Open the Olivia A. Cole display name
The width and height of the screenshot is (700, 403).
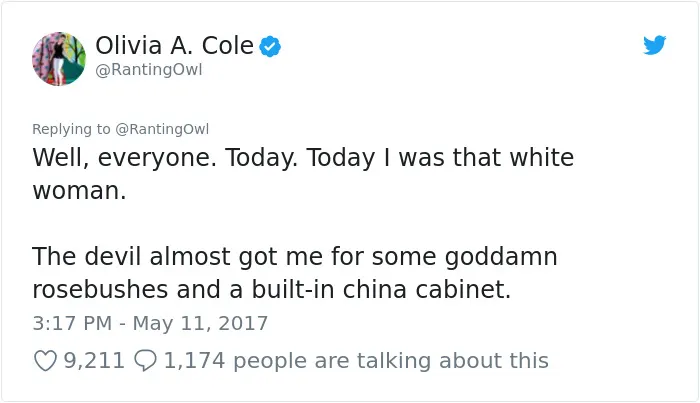coord(175,46)
